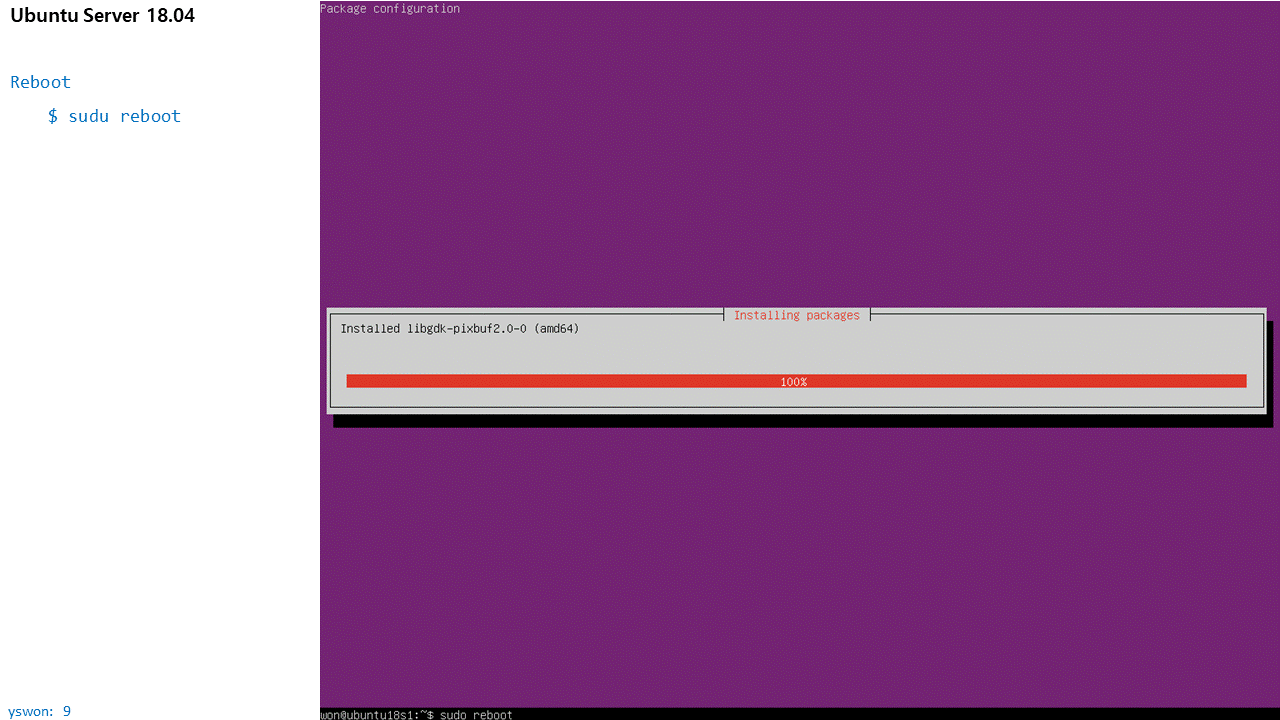1280x720 pixels.
Task: Click the terminal prompt 'sudo reboot' line
Action: tap(416, 714)
